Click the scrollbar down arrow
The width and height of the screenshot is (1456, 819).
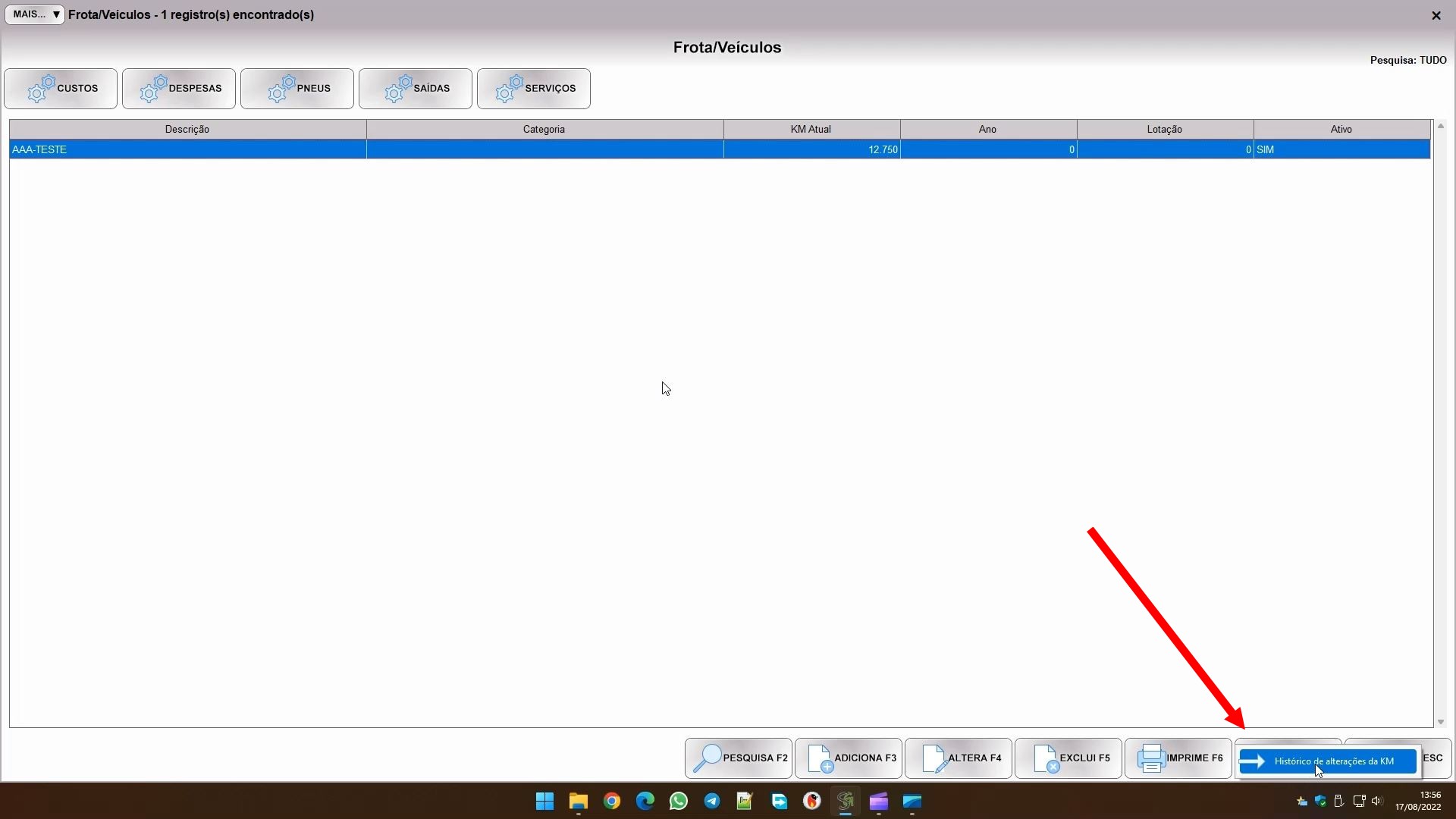click(x=1441, y=723)
